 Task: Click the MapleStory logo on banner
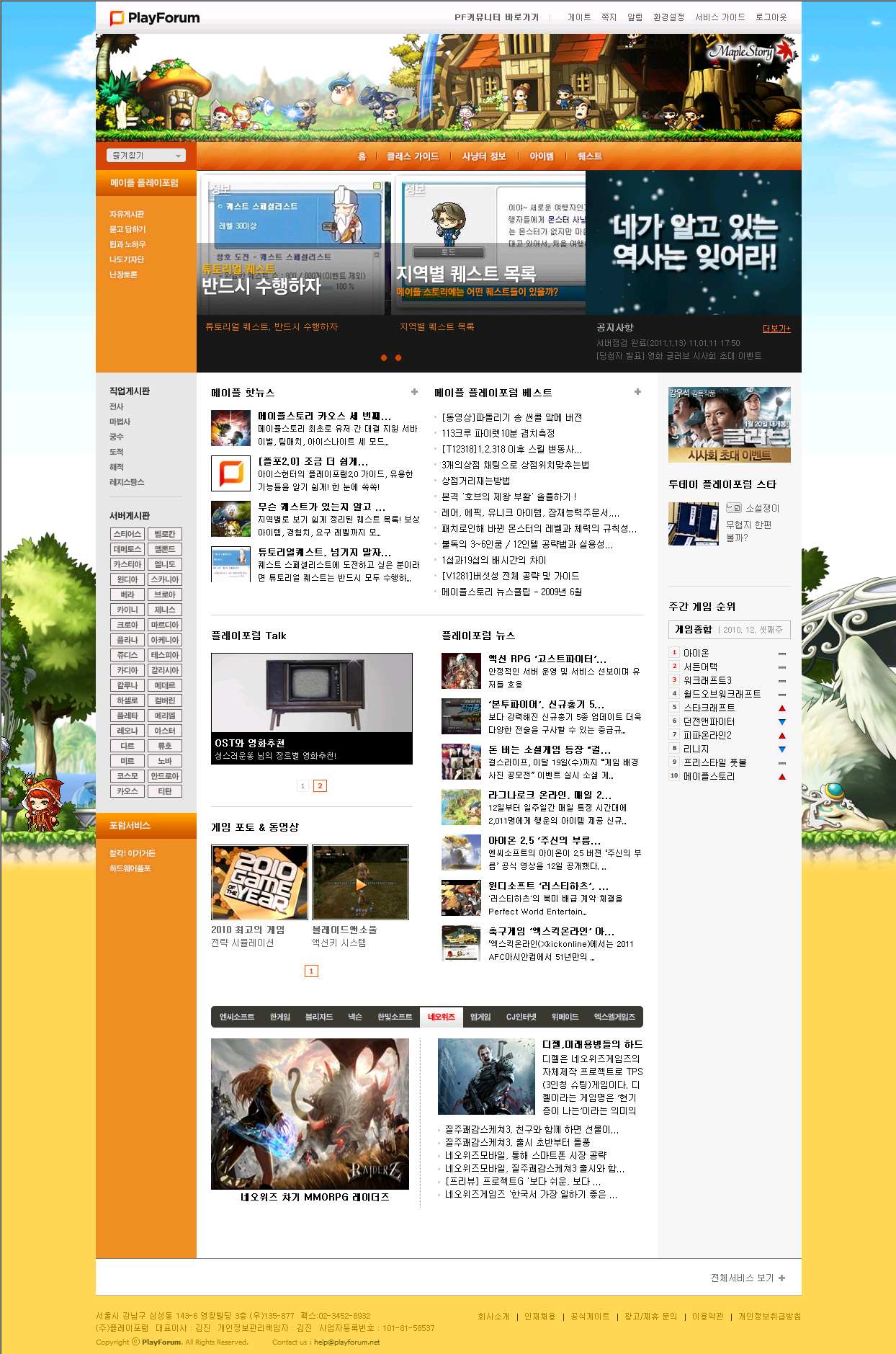(x=751, y=51)
